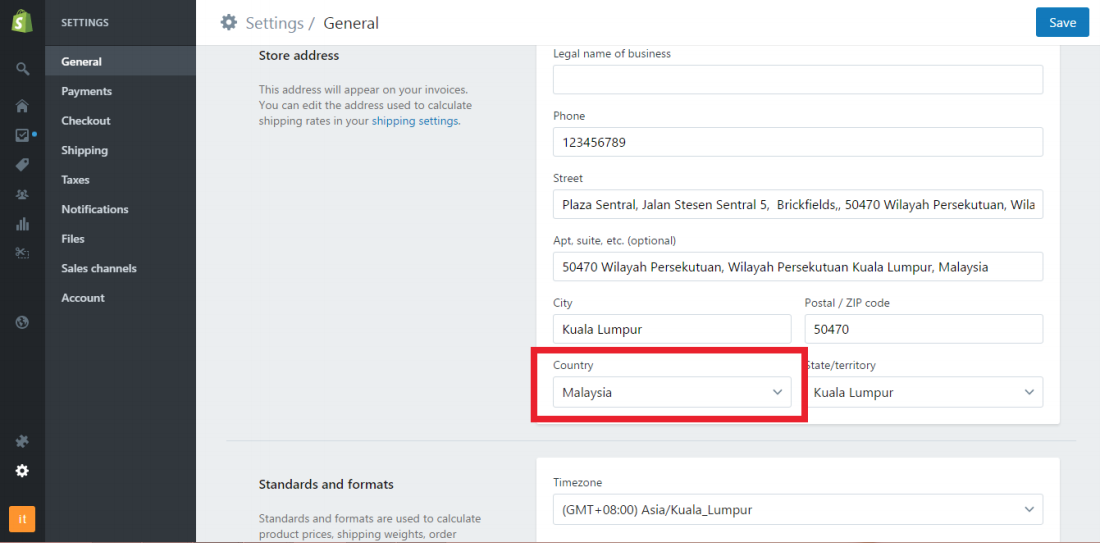
Task: Click the Standards and formats heading
Action: [326, 484]
